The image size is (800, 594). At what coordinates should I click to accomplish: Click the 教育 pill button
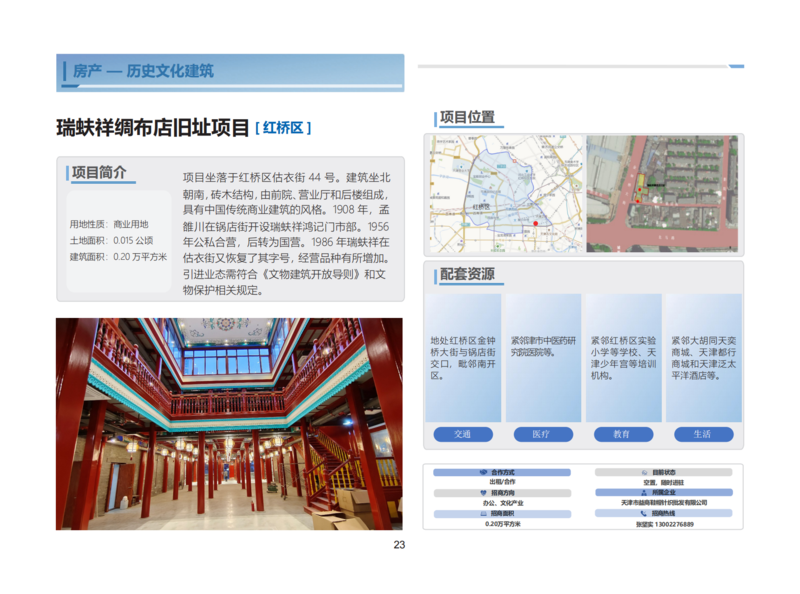[x=623, y=434]
